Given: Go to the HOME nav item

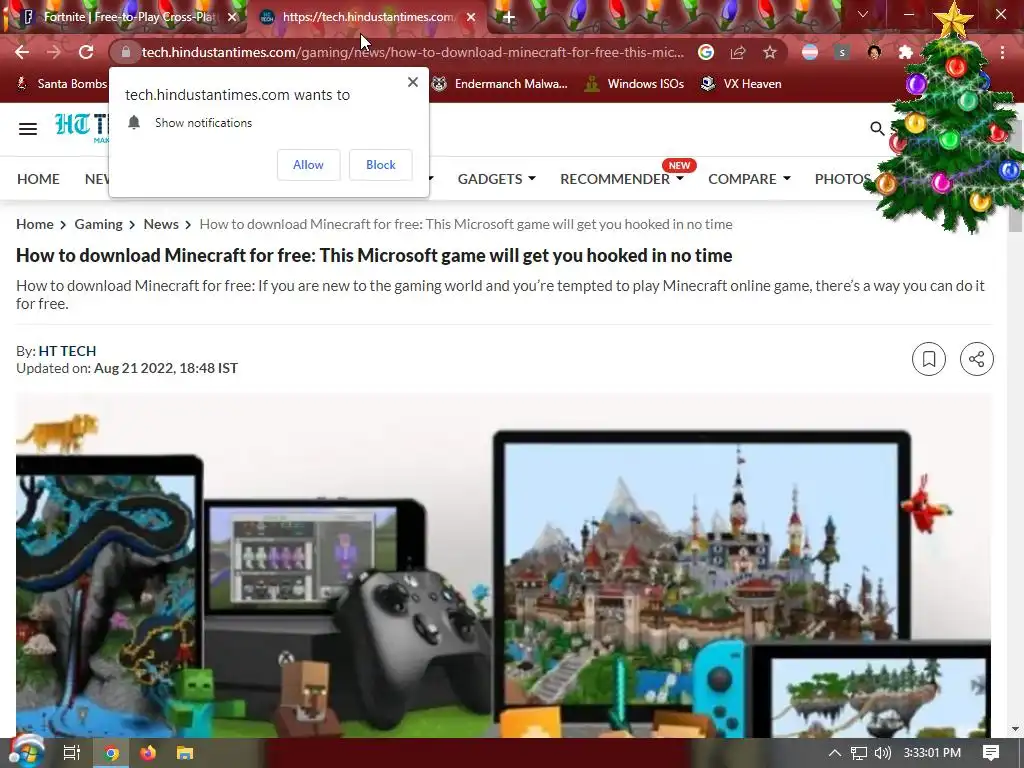Looking at the screenshot, I should (x=38, y=179).
